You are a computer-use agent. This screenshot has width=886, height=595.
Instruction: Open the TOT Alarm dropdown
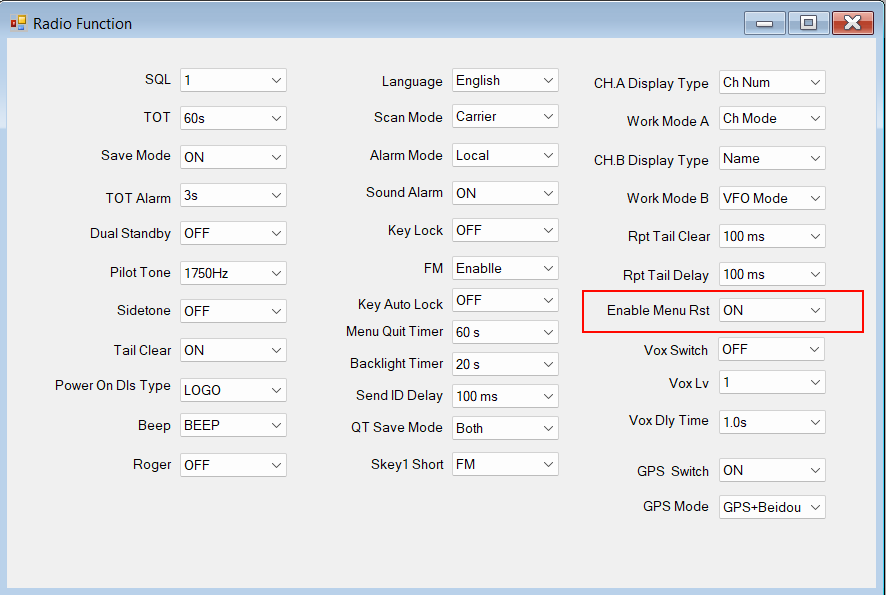[233, 196]
